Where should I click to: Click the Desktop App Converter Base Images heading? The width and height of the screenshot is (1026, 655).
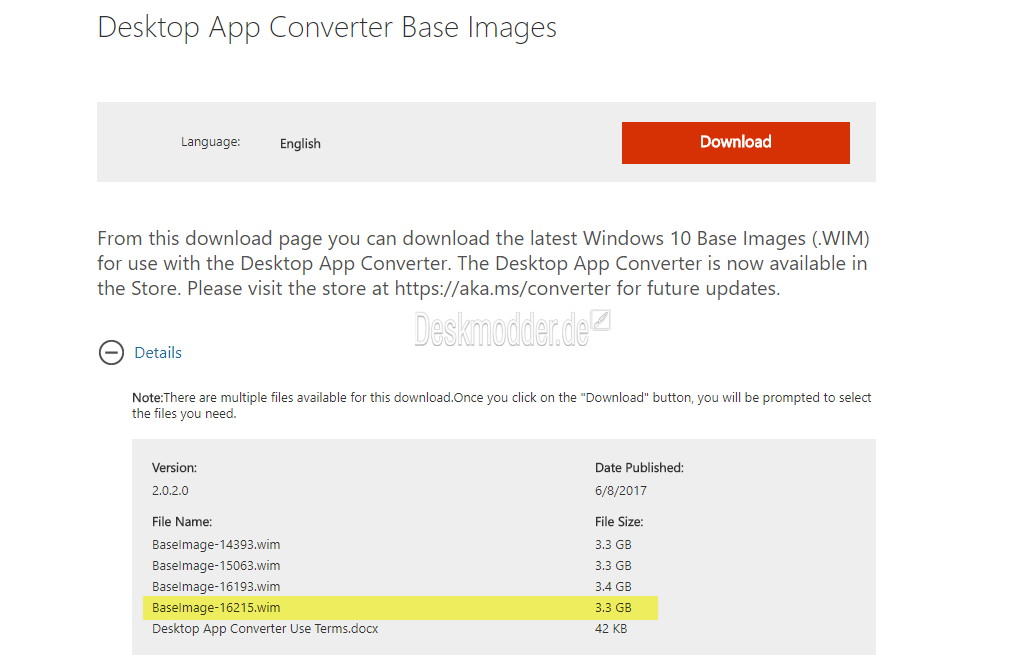pyautogui.click(x=327, y=27)
